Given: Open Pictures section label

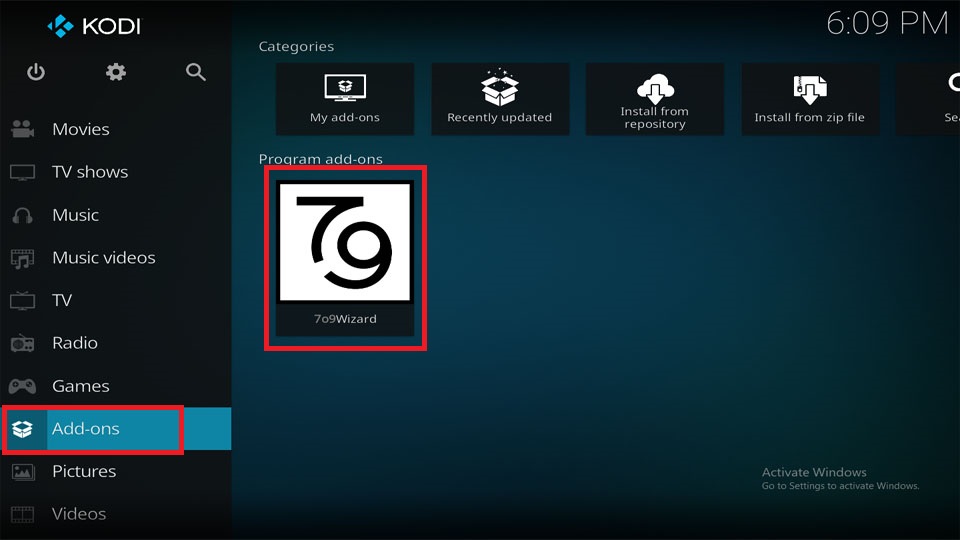Looking at the screenshot, I should [84, 471].
